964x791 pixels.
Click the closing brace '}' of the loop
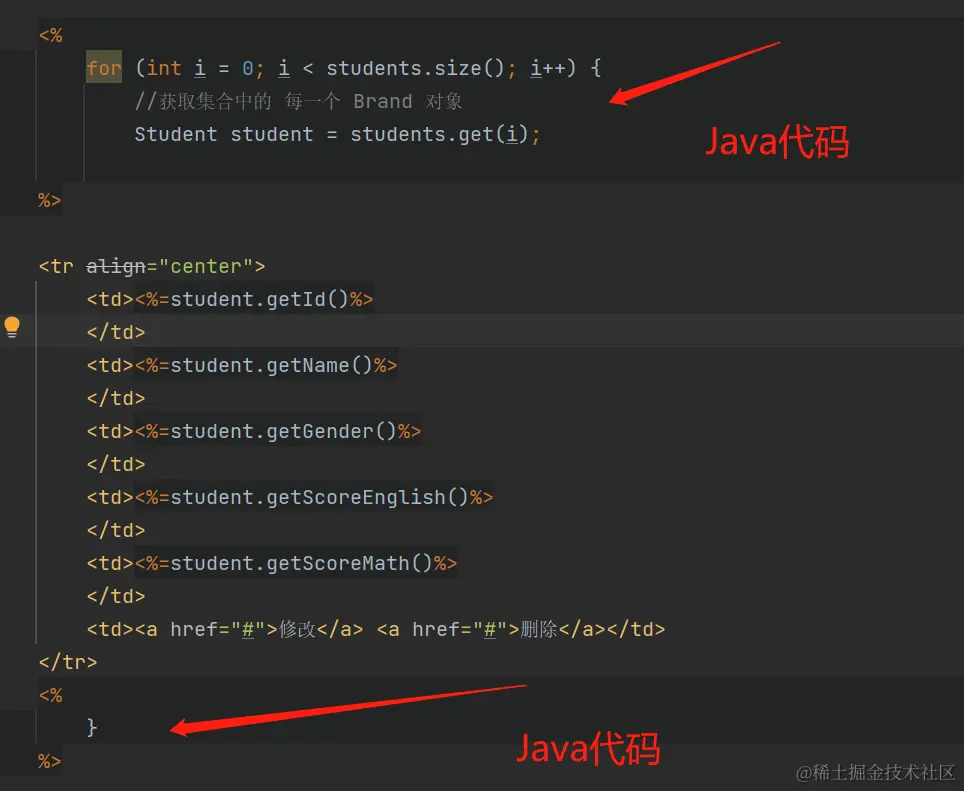click(x=92, y=728)
